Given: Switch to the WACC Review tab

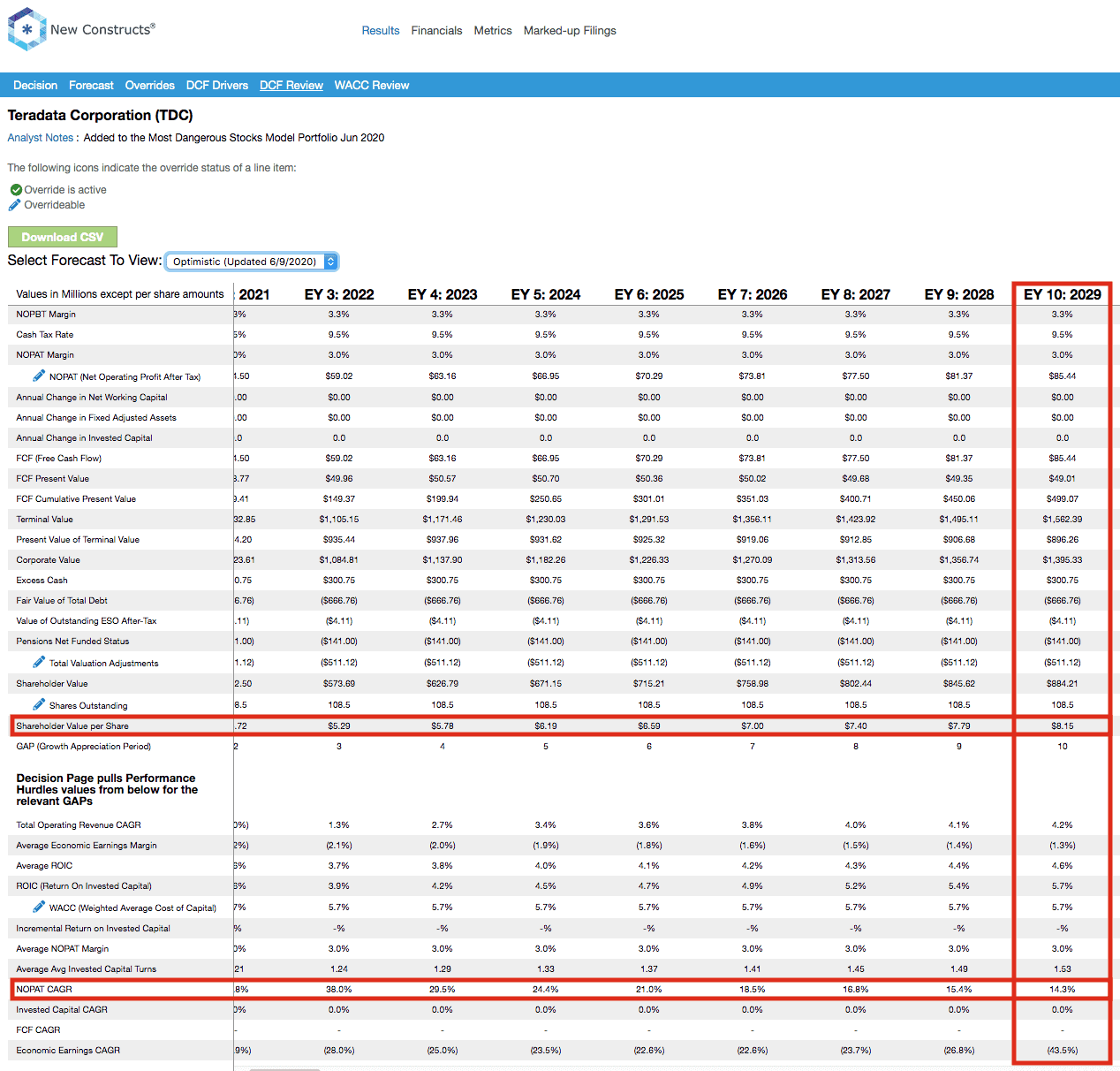Looking at the screenshot, I should (x=372, y=85).
